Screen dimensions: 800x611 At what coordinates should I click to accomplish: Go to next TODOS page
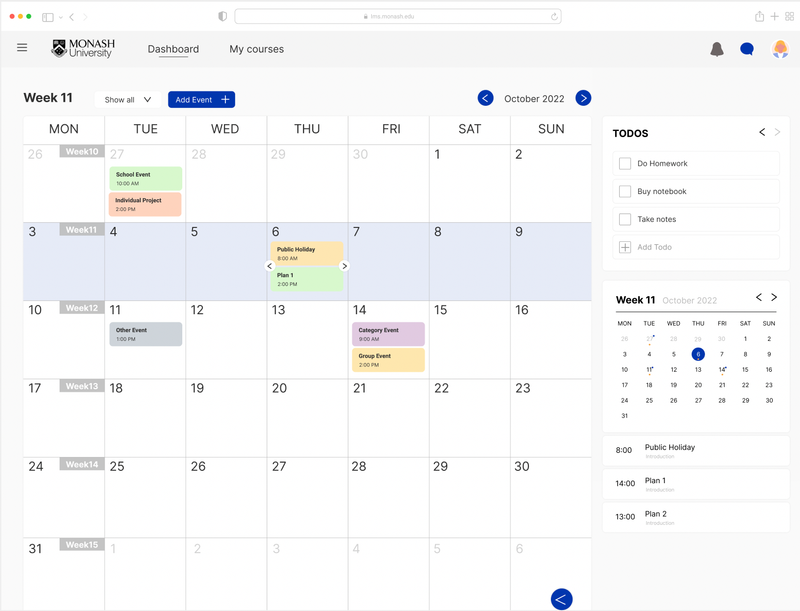click(x=777, y=132)
